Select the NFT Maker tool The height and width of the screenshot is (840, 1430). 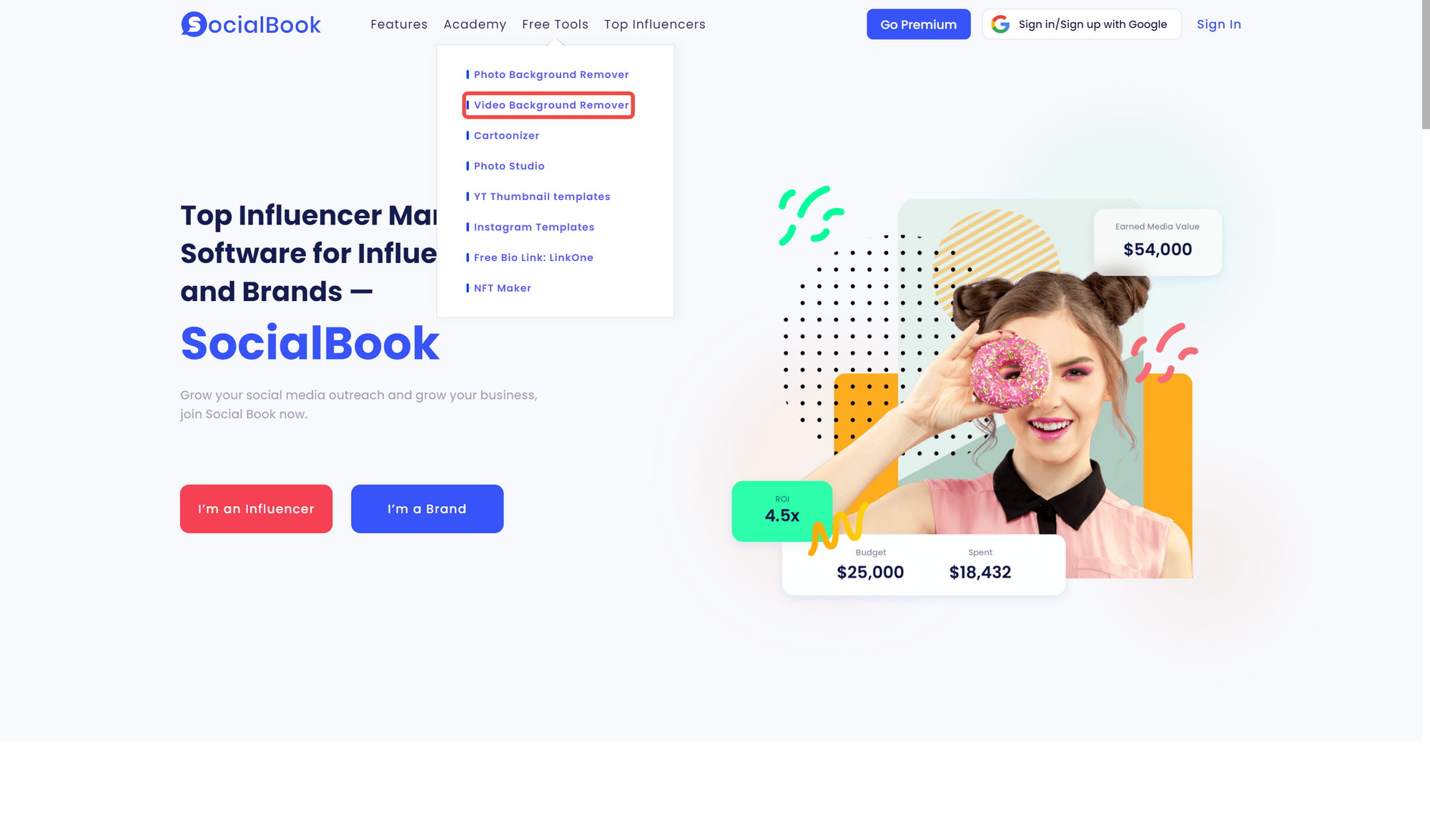click(502, 288)
